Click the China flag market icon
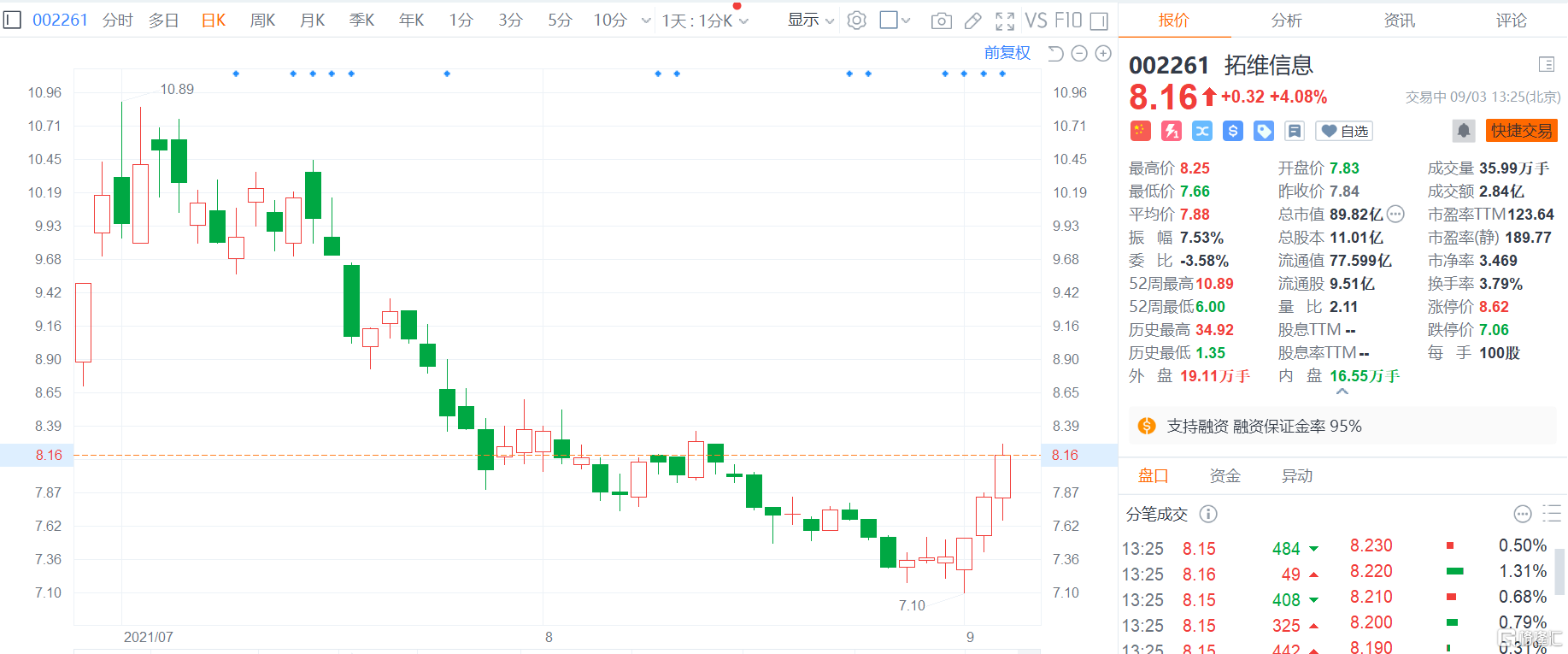 (x=1140, y=131)
